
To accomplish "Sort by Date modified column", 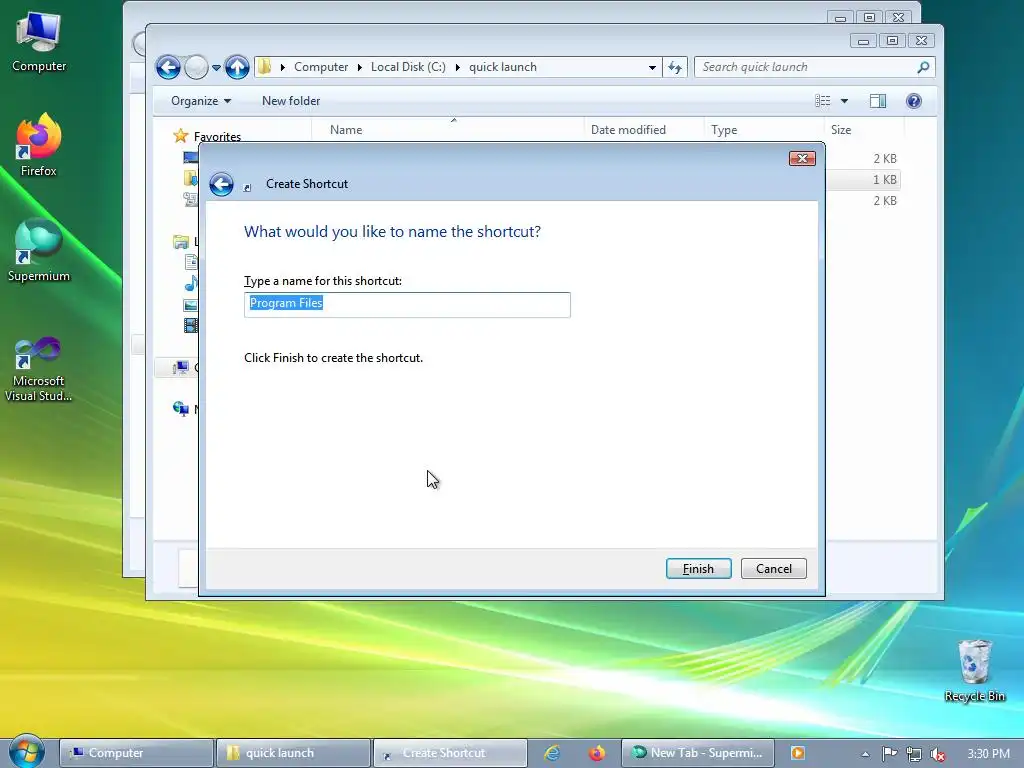I will point(643,130).
